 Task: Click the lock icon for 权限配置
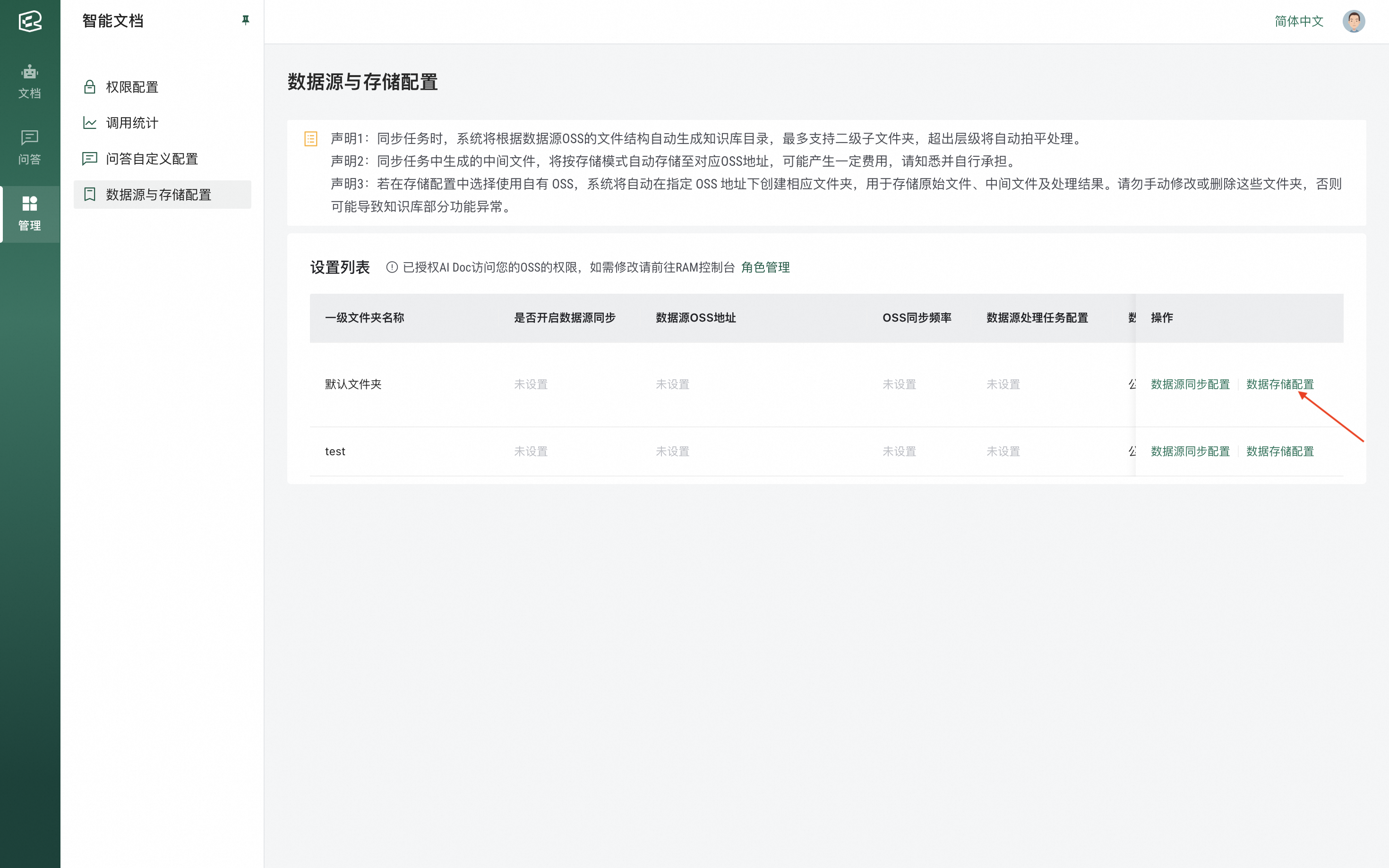90,87
